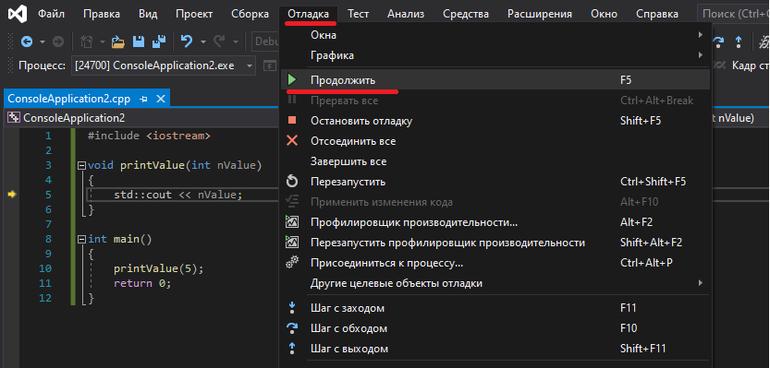Select Отсоединить все menu item
The width and height of the screenshot is (770, 368).
pyautogui.click(x=495, y=141)
